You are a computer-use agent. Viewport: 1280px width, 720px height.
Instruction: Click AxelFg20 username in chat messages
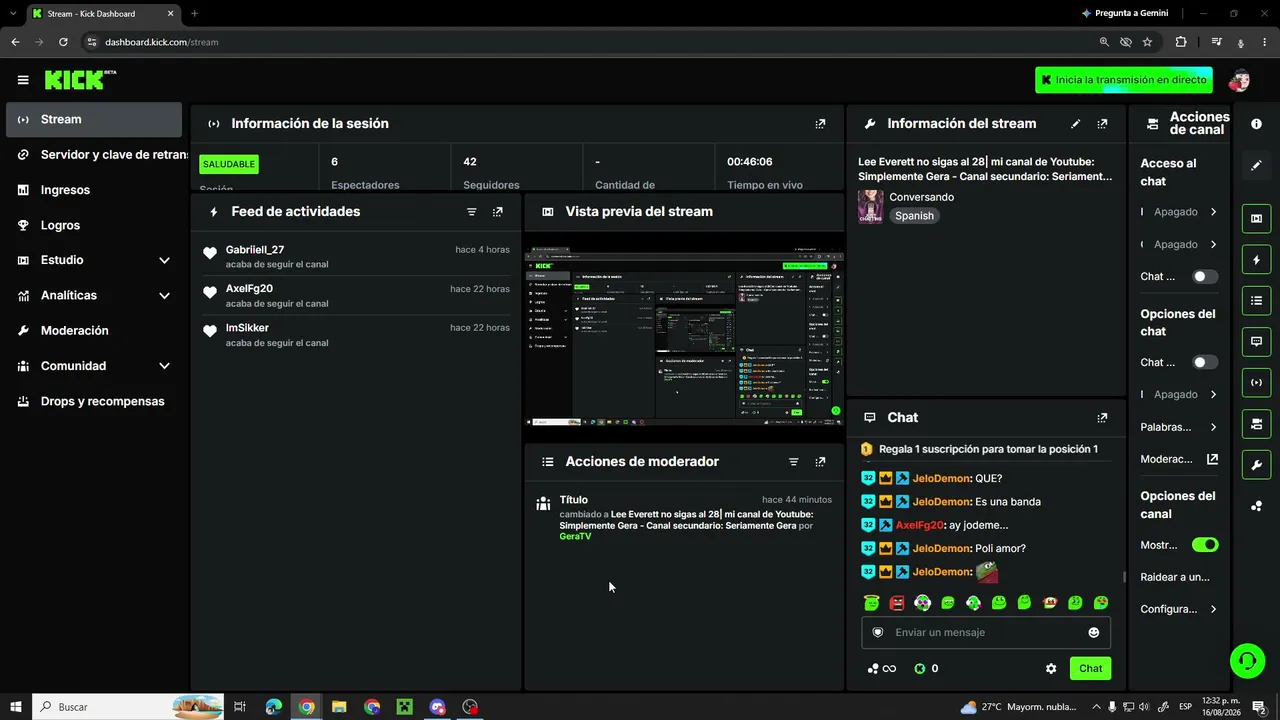[920, 525]
